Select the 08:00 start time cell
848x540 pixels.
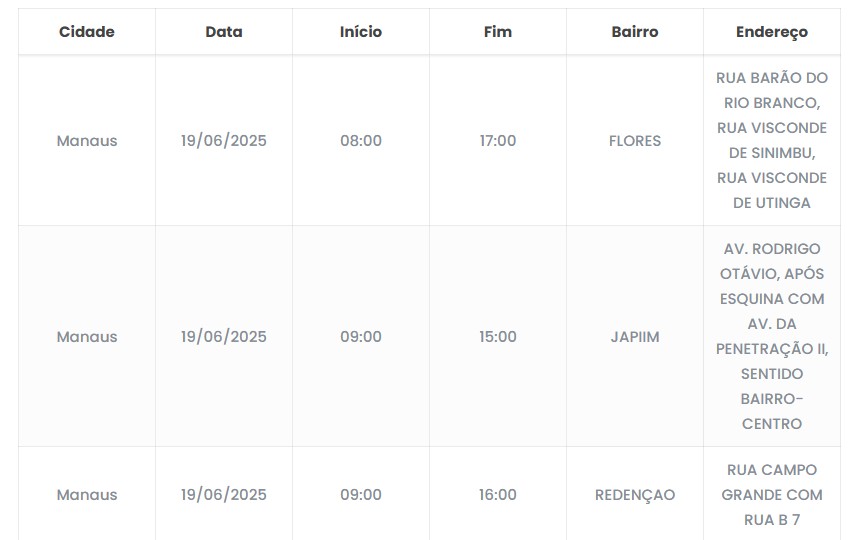[x=361, y=141]
